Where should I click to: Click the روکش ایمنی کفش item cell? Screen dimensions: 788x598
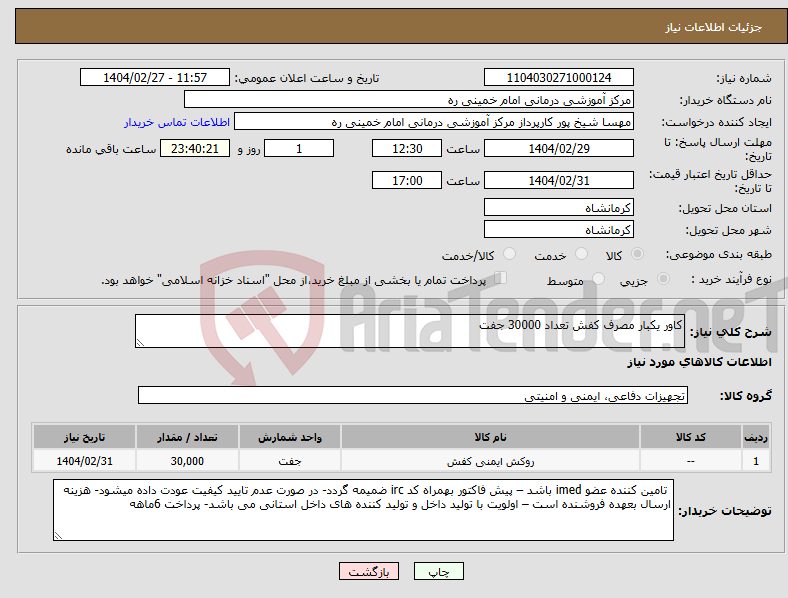coord(490,461)
